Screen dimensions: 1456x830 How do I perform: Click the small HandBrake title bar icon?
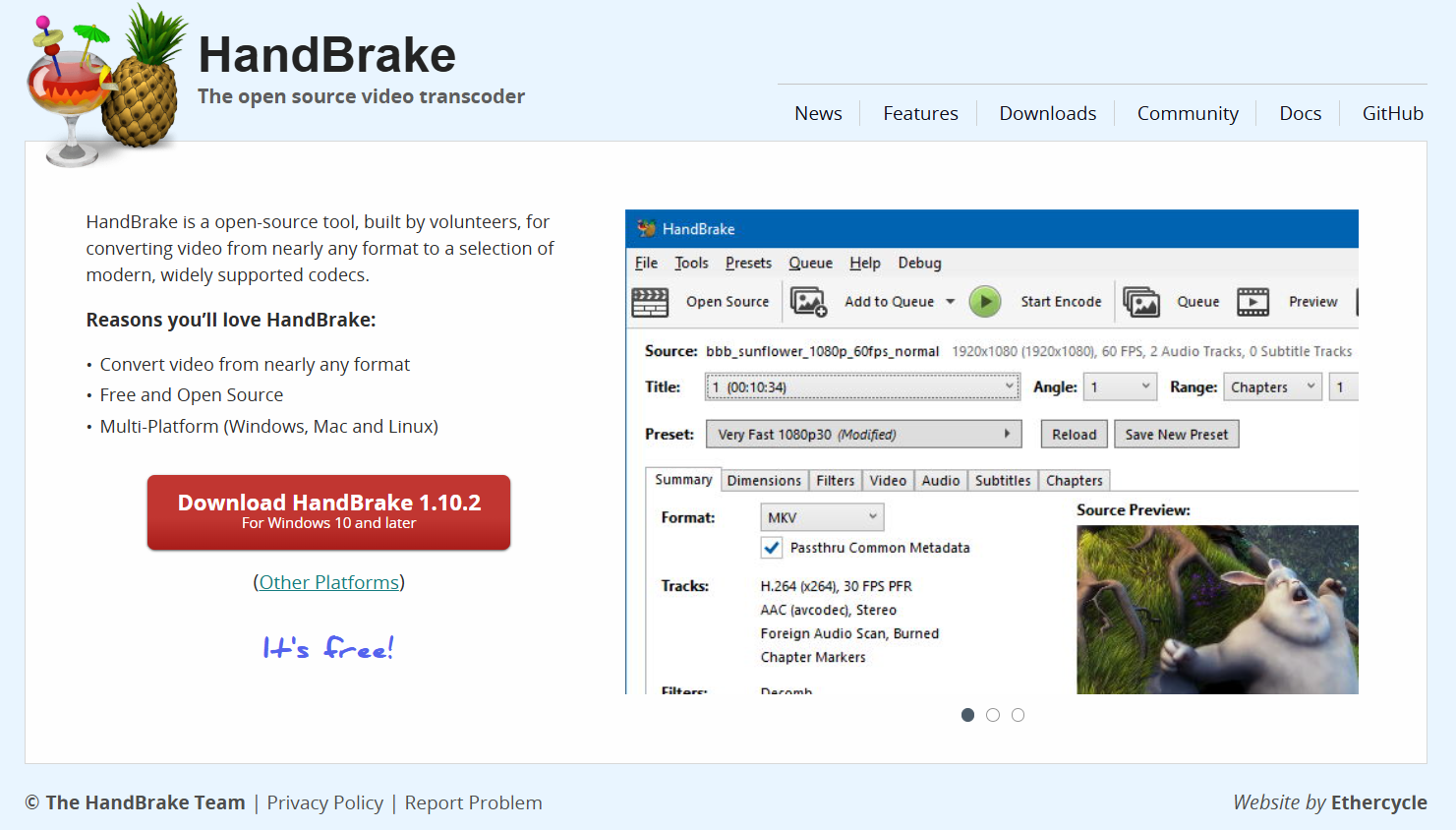pyautogui.click(x=646, y=229)
